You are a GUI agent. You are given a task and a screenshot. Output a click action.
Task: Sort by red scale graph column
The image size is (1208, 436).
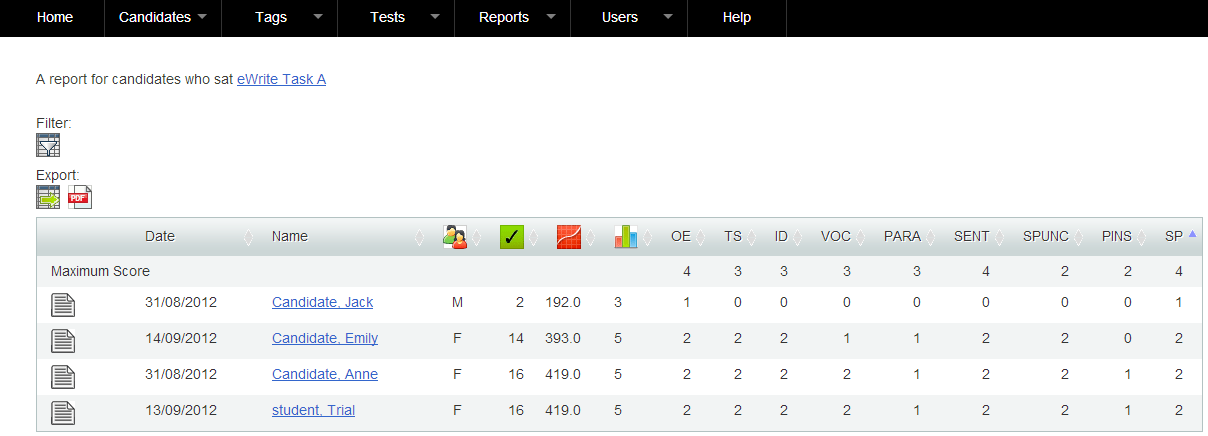[569, 237]
